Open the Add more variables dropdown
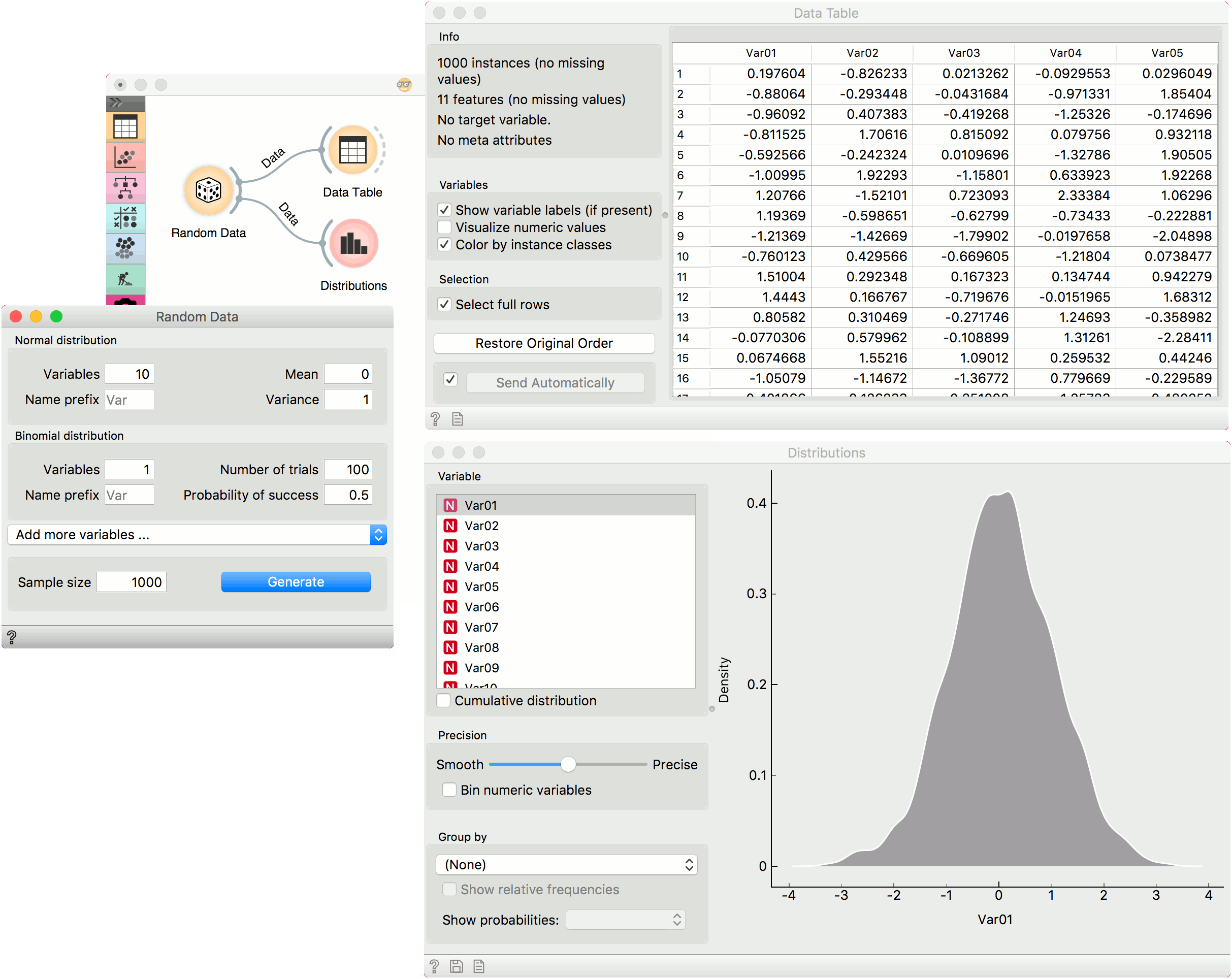 point(197,534)
